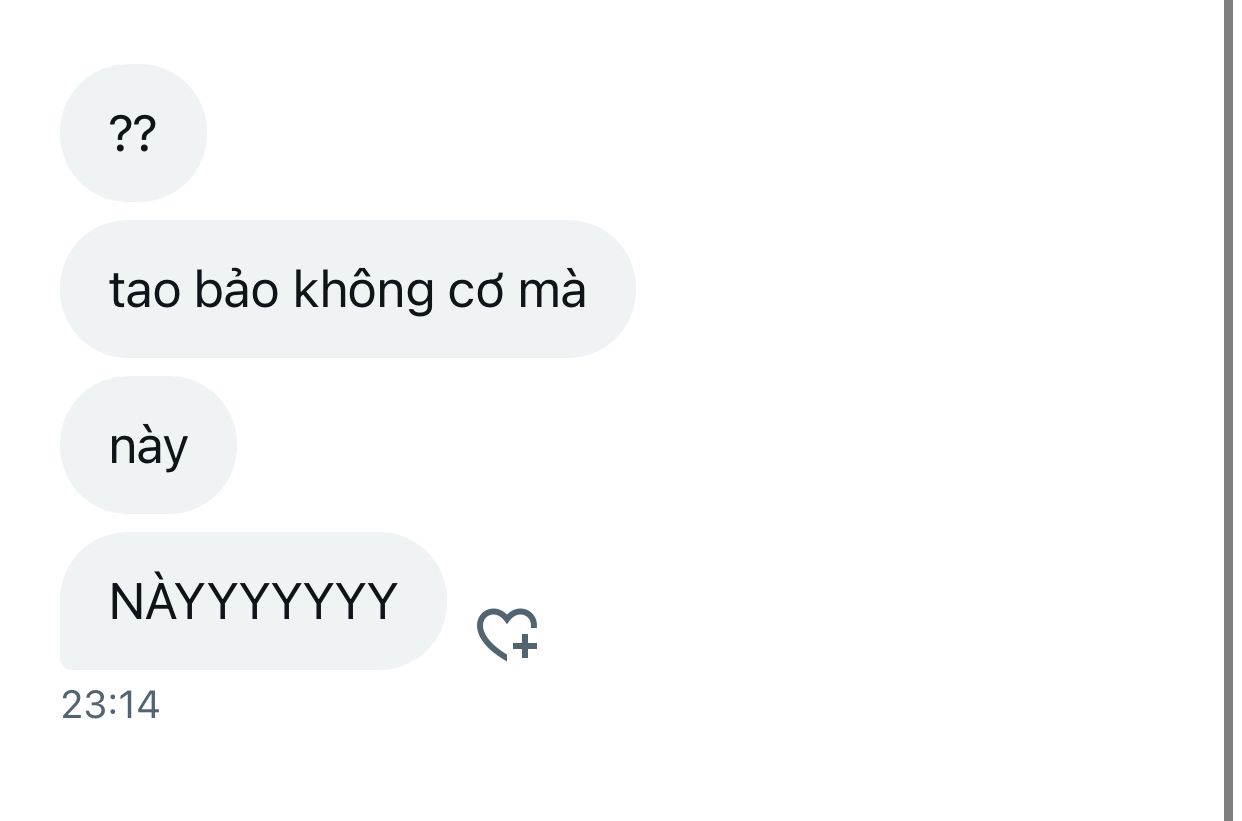
Task: Select the "??" message bubble
Action: (133, 133)
